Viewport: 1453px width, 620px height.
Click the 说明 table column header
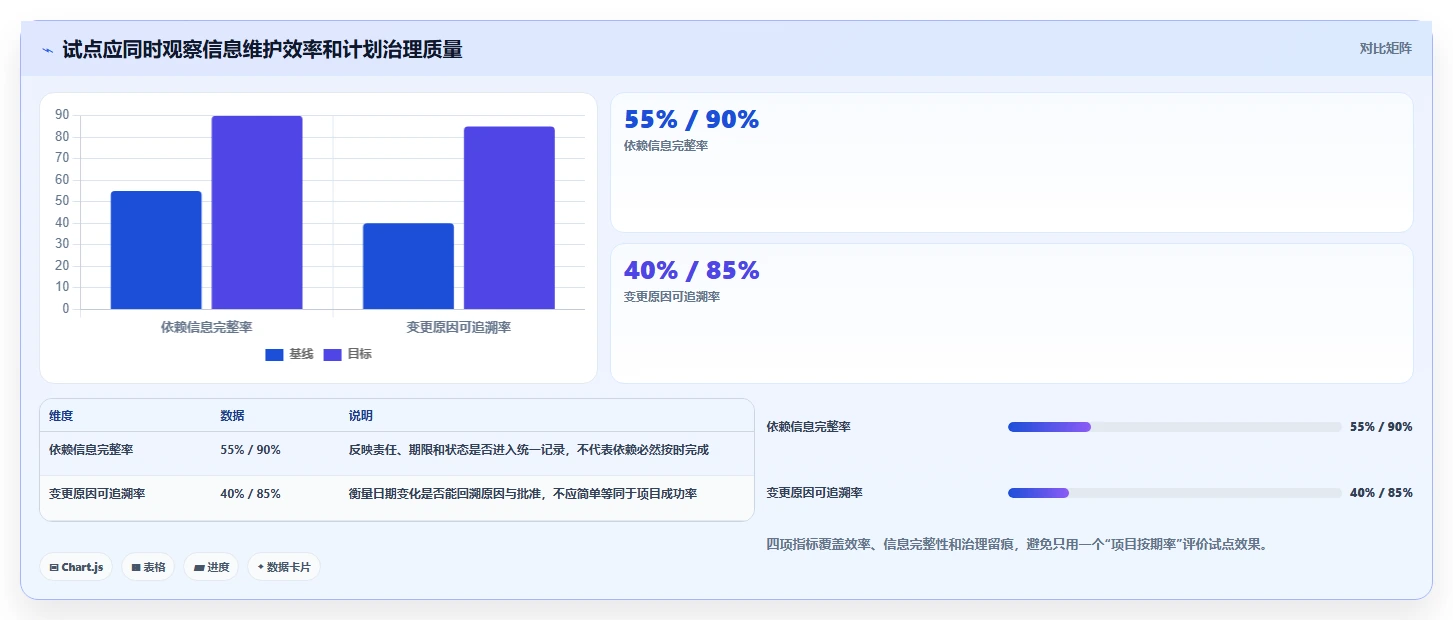click(360, 416)
